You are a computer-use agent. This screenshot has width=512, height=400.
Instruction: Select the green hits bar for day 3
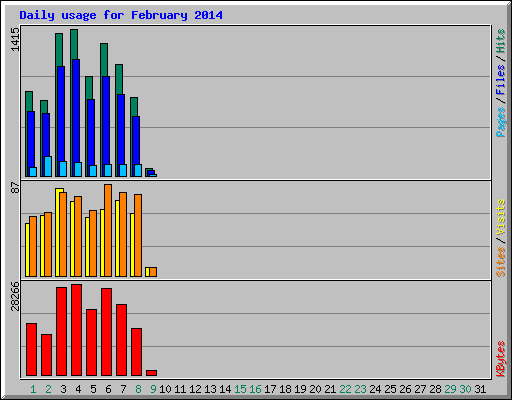click(59, 49)
